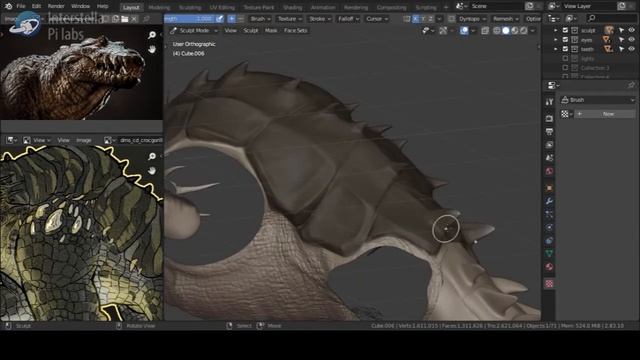The height and width of the screenshot is (360, 640).
Task: Uncheck the sculpt collection checkbox
Action: click(x=565, y=30)
